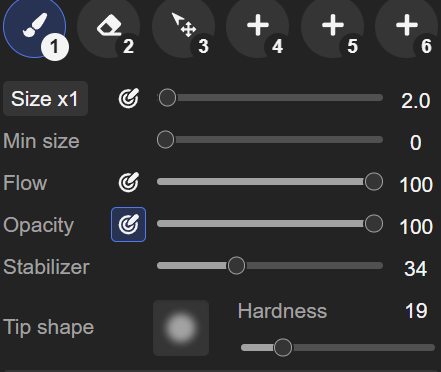Screen dimensions: 441x372
Task: Click the Flow slider handle
Action: (374, 182)
